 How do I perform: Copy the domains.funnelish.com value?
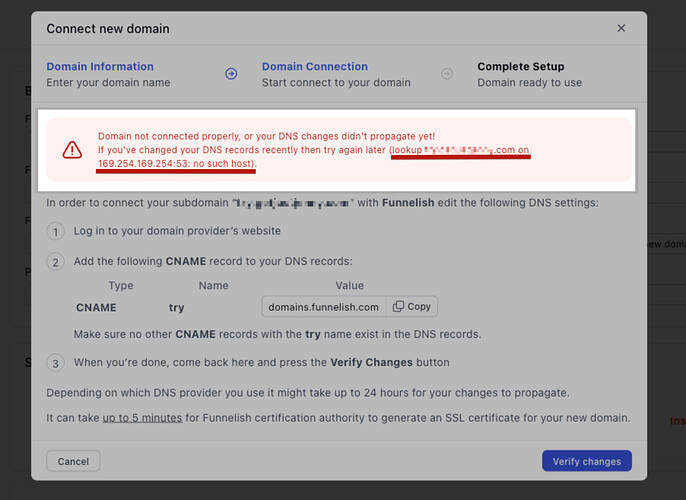pyautogui.click(x=412, y=307)
